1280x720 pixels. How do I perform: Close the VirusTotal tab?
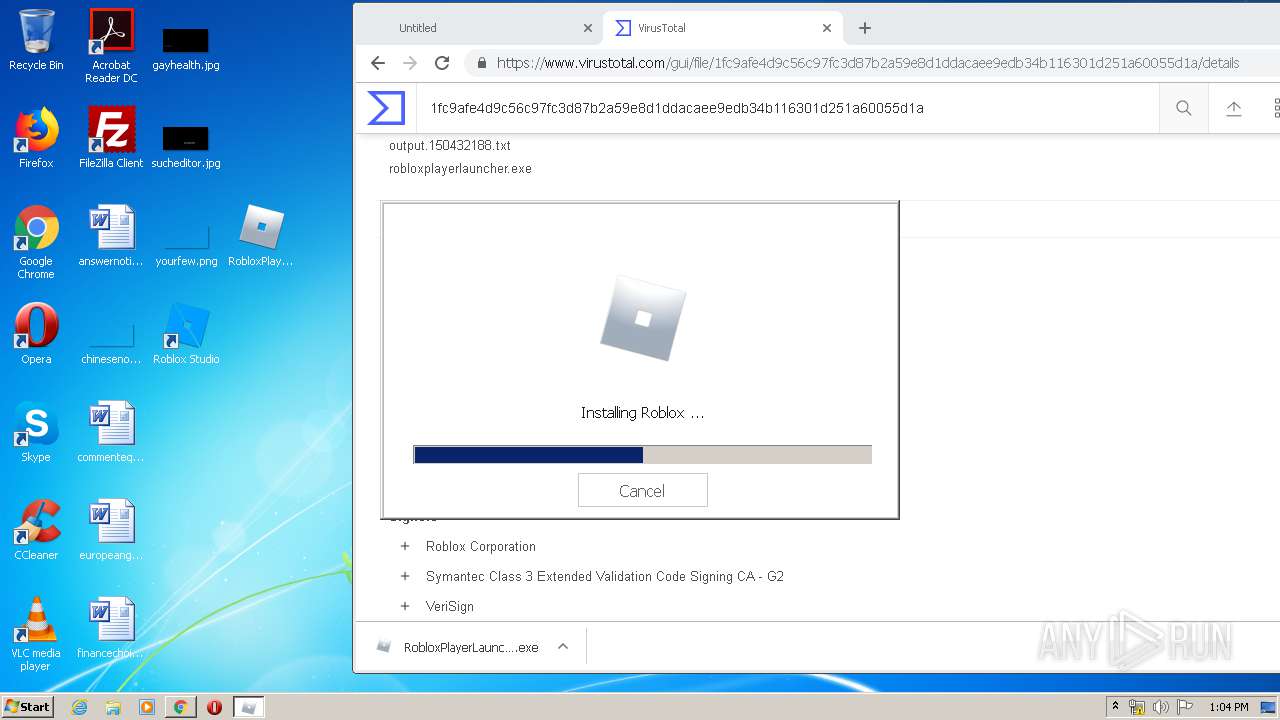pos(827,28)
